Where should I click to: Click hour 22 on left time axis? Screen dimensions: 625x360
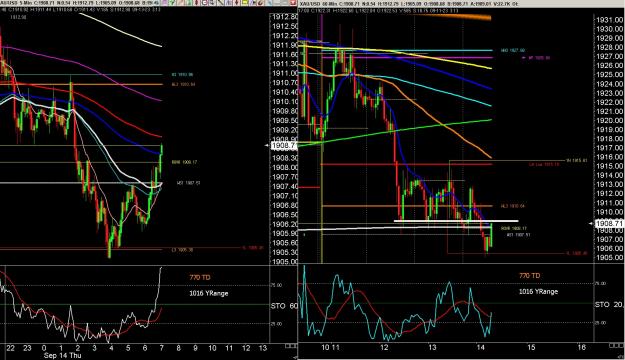click(x=10, y=348)
